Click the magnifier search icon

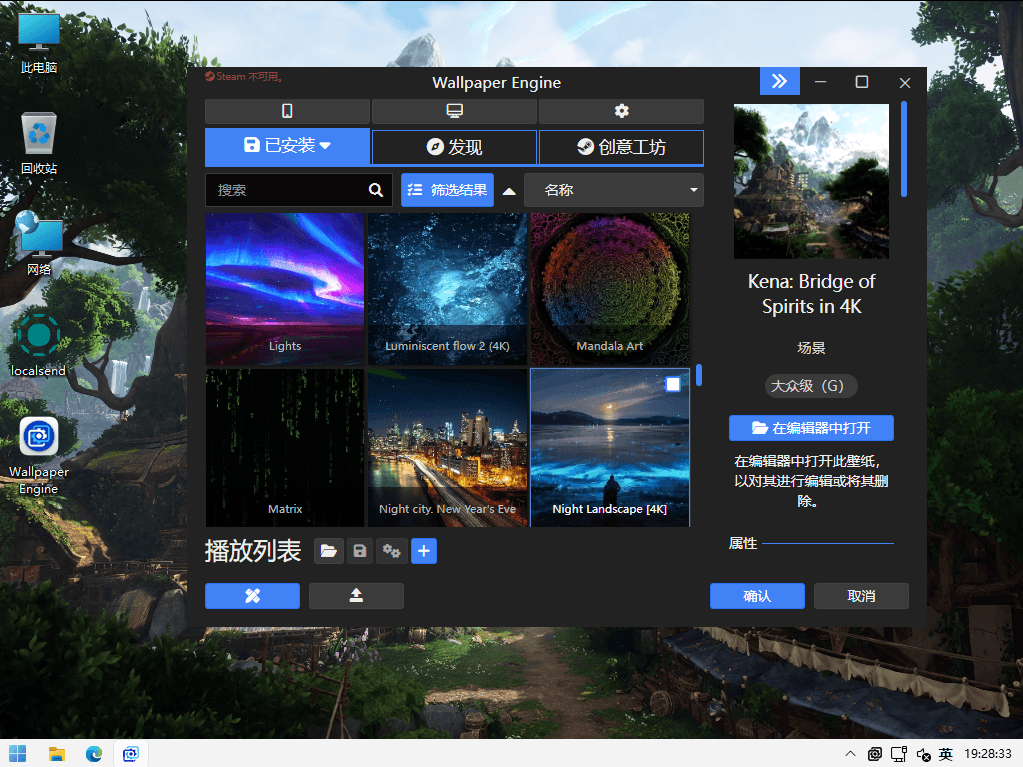pos(375,190)
